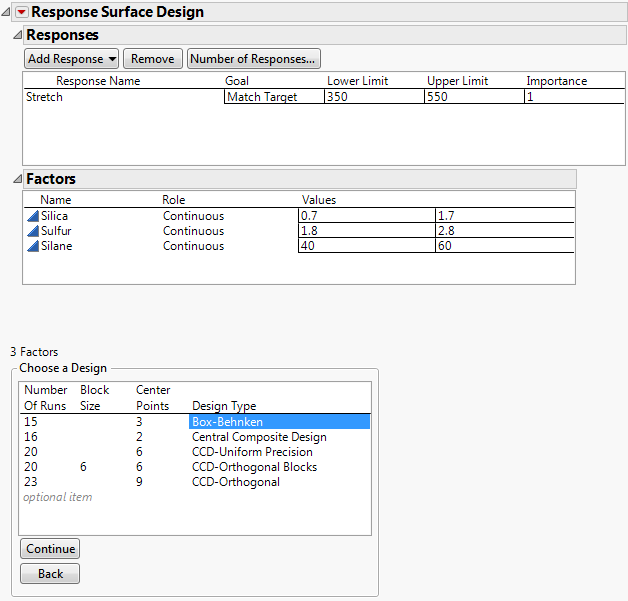Click the blue continuous icon beside Silane
Image resolution: width=628 pixels, height=601 pixels.
[x=32, y=246]
